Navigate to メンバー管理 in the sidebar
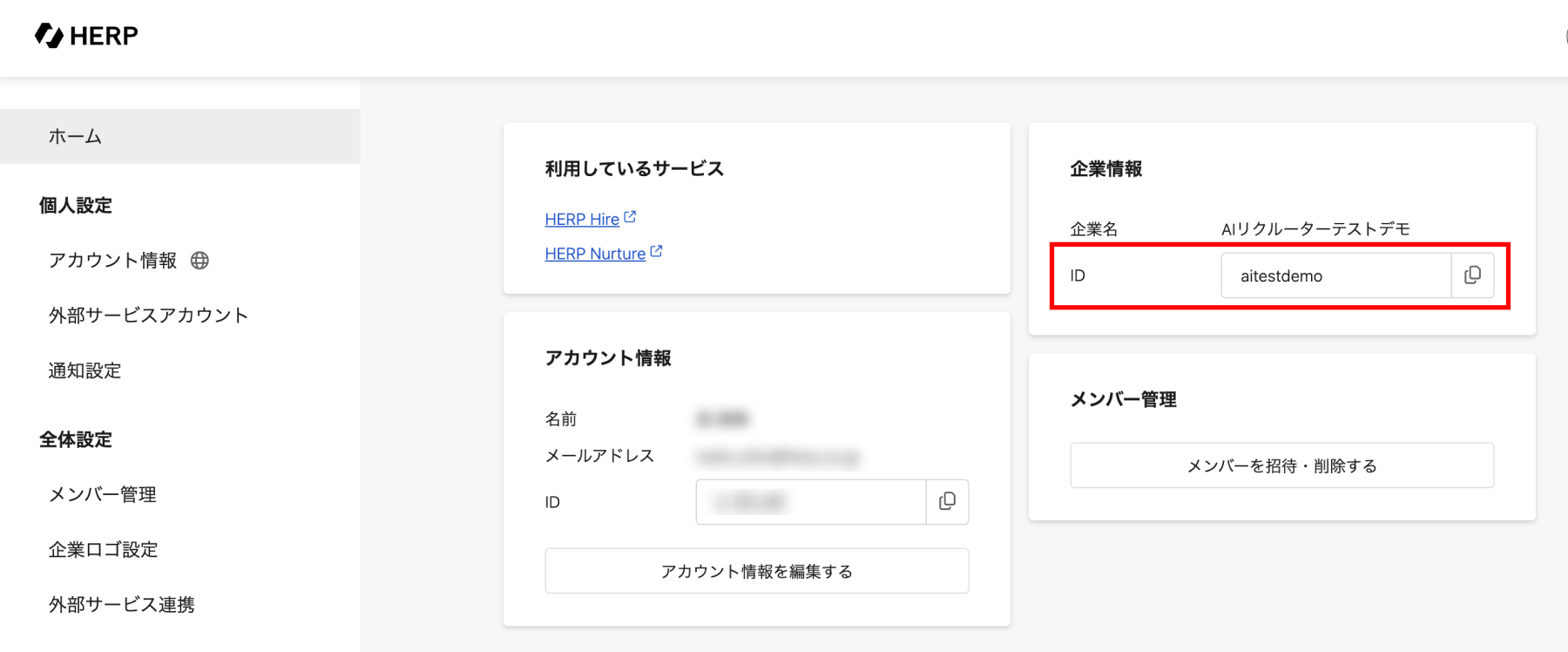This screenshot has width=1568, height=652. point(102,495)
